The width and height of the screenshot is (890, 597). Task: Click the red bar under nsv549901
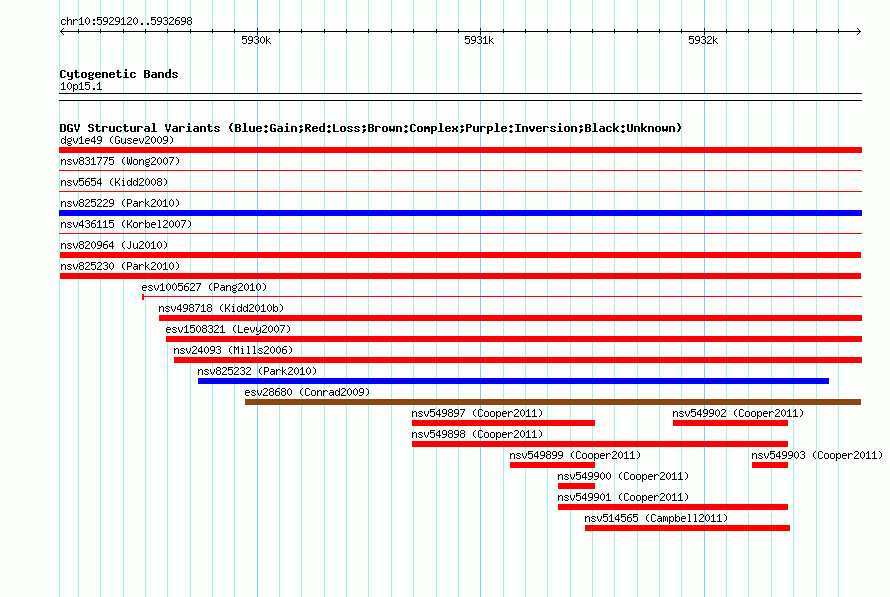click(x=673, y=507)
